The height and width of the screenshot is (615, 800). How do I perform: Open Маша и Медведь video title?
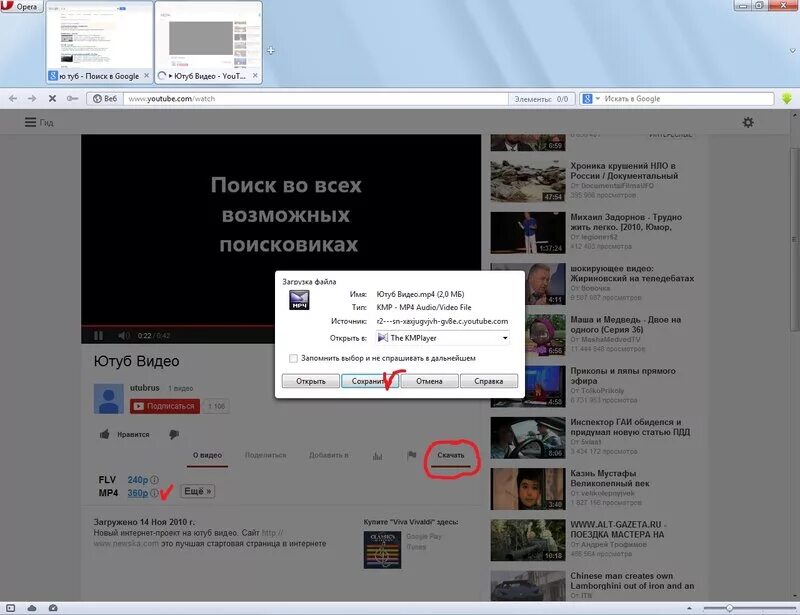[x=626, y=325]
